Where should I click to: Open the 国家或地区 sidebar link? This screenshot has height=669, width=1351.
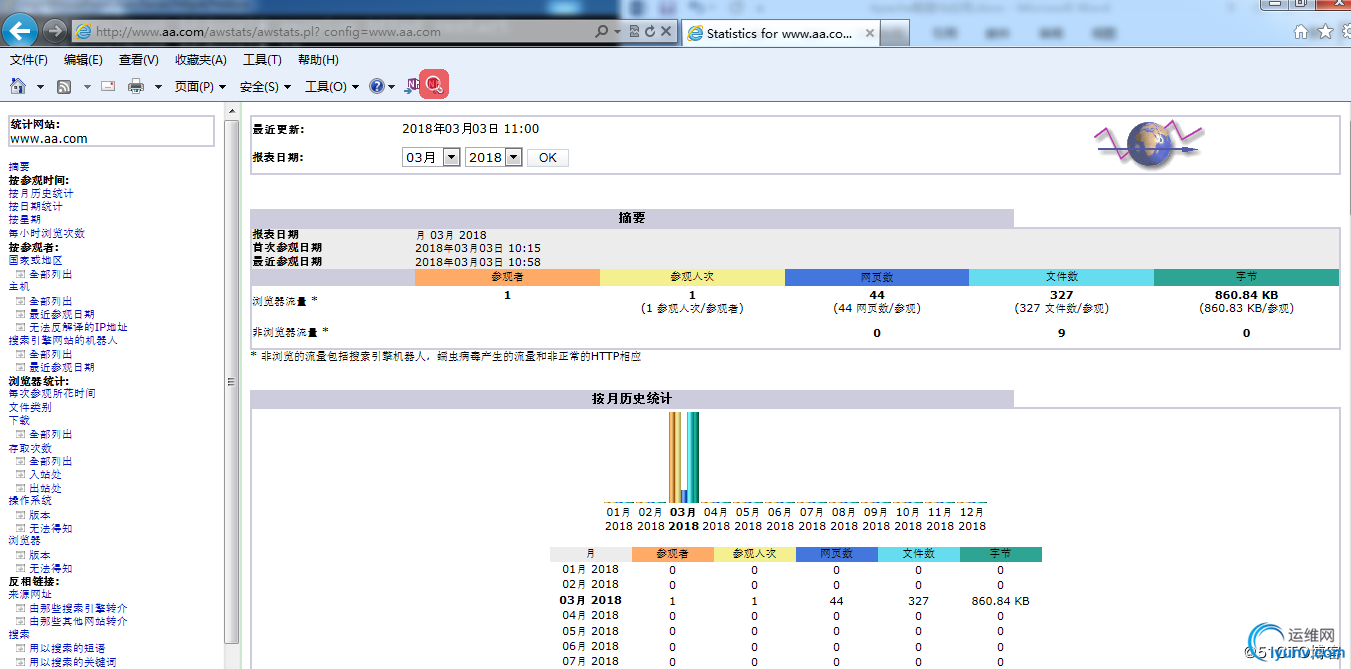point(36,260)
